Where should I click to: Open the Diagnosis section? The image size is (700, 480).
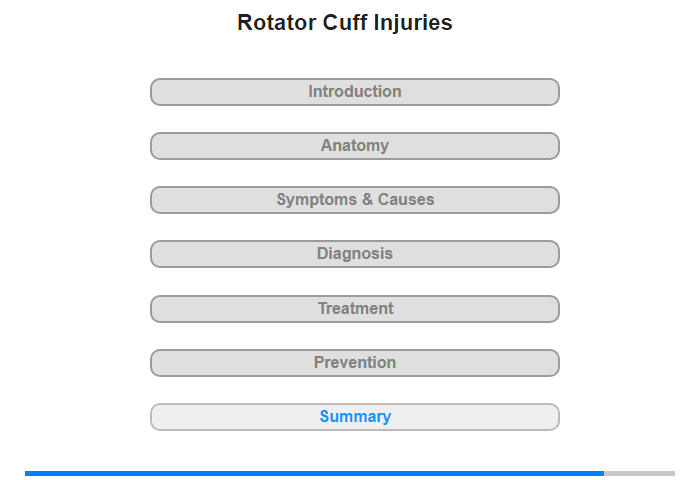click(354, 254)
